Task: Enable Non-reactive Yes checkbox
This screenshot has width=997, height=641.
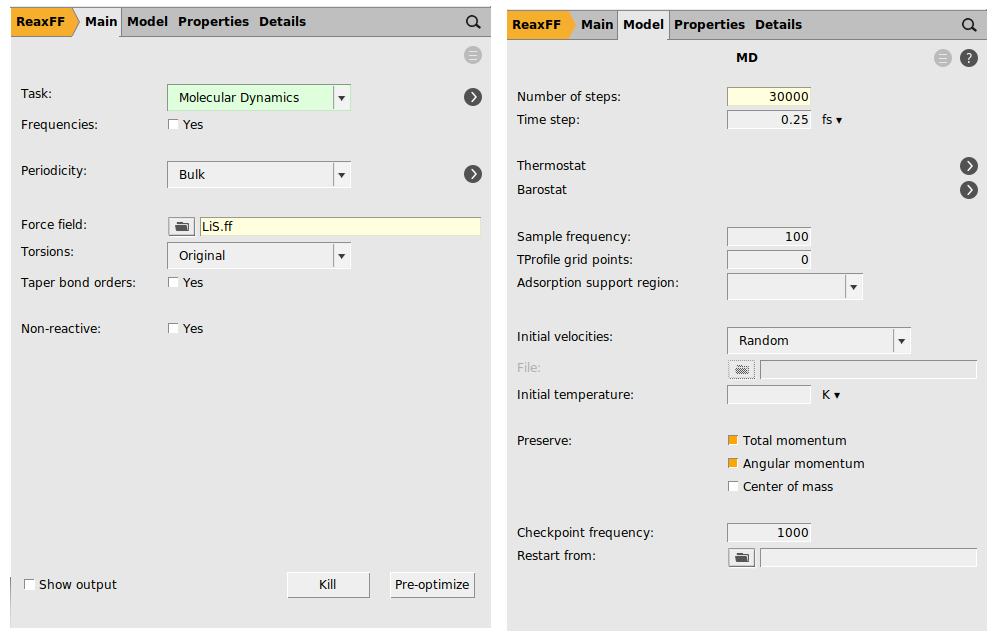Action: coord(173,328)
